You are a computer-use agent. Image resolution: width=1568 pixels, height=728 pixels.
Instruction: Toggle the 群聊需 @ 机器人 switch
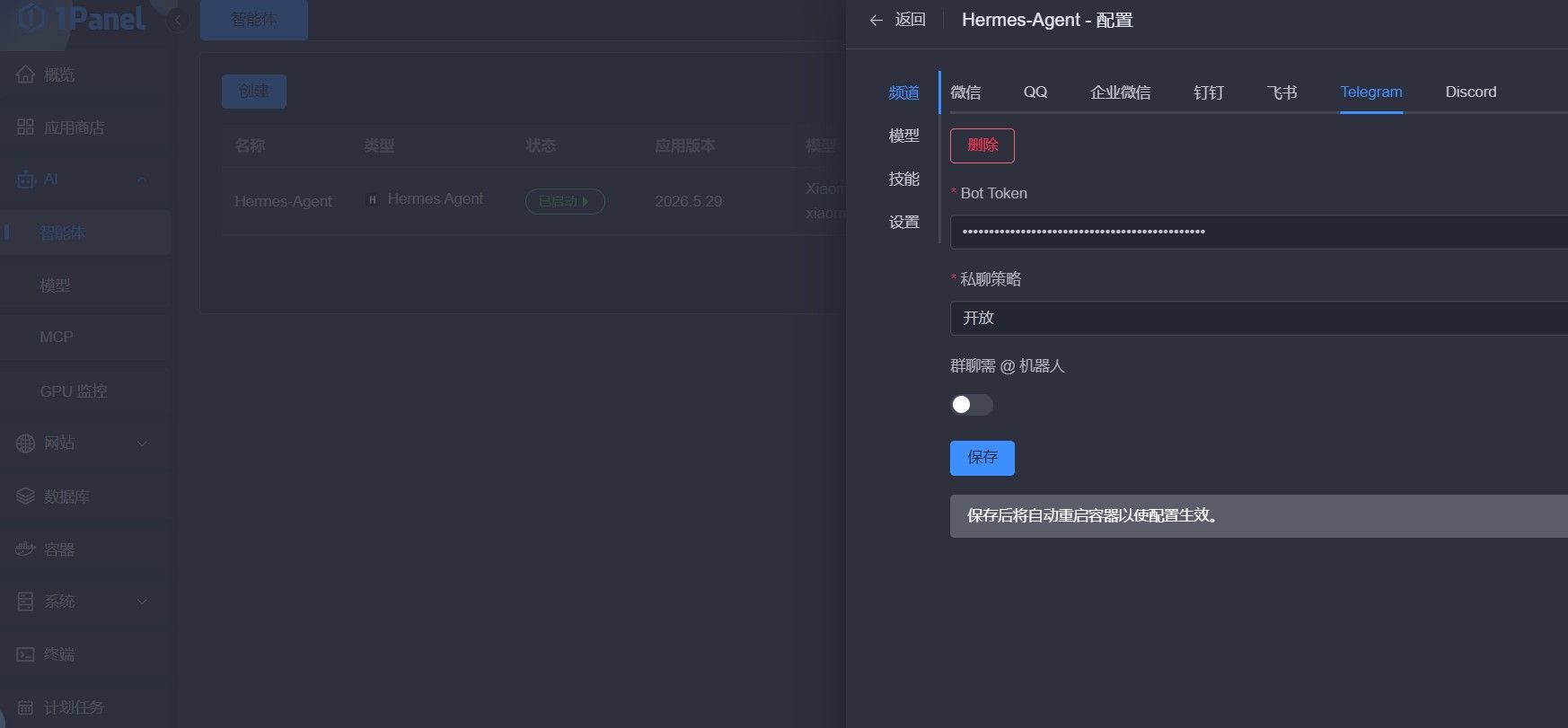[x=972, y=405]
